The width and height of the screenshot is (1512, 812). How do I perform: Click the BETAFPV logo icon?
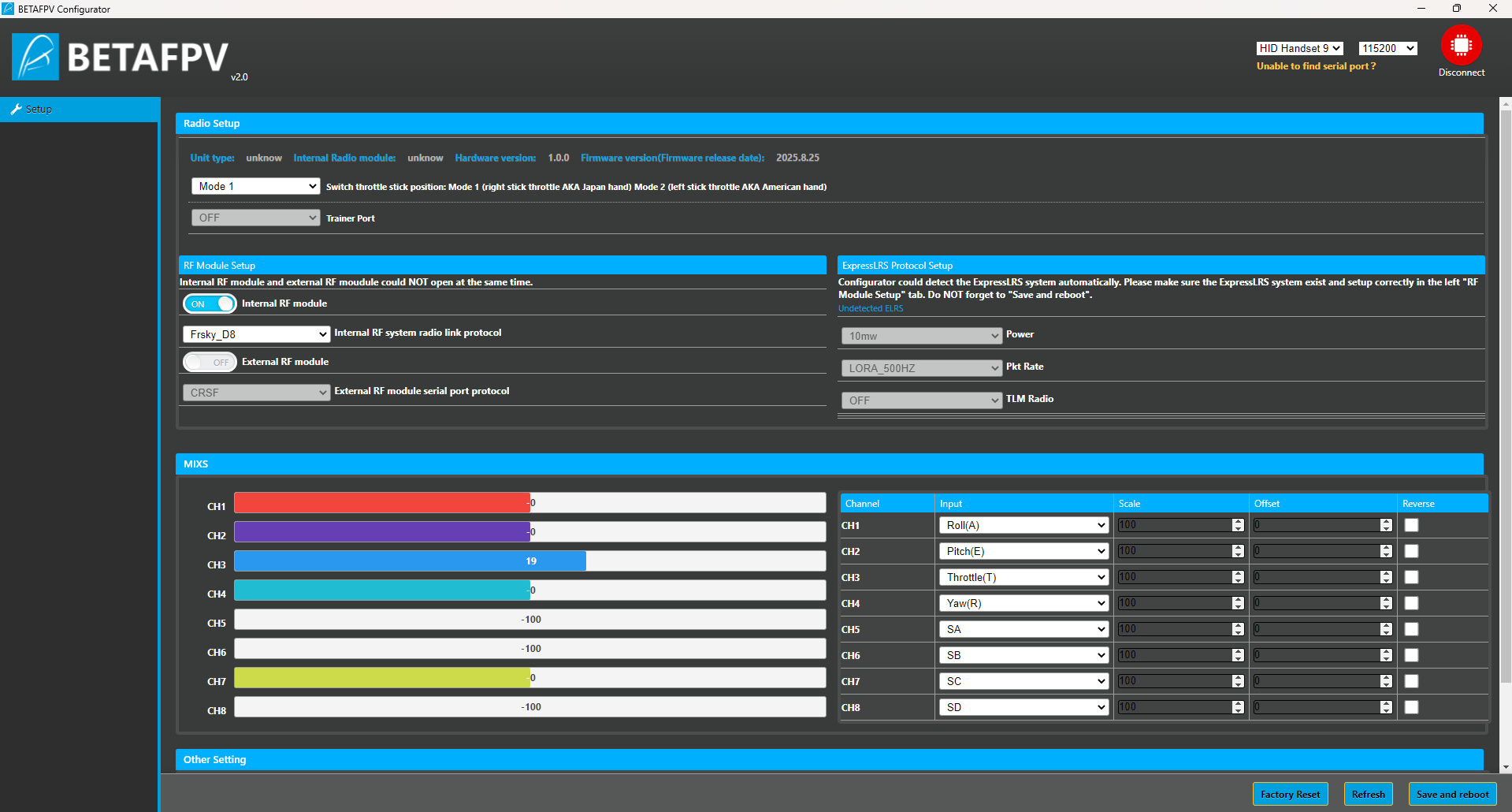pos(35,57)
